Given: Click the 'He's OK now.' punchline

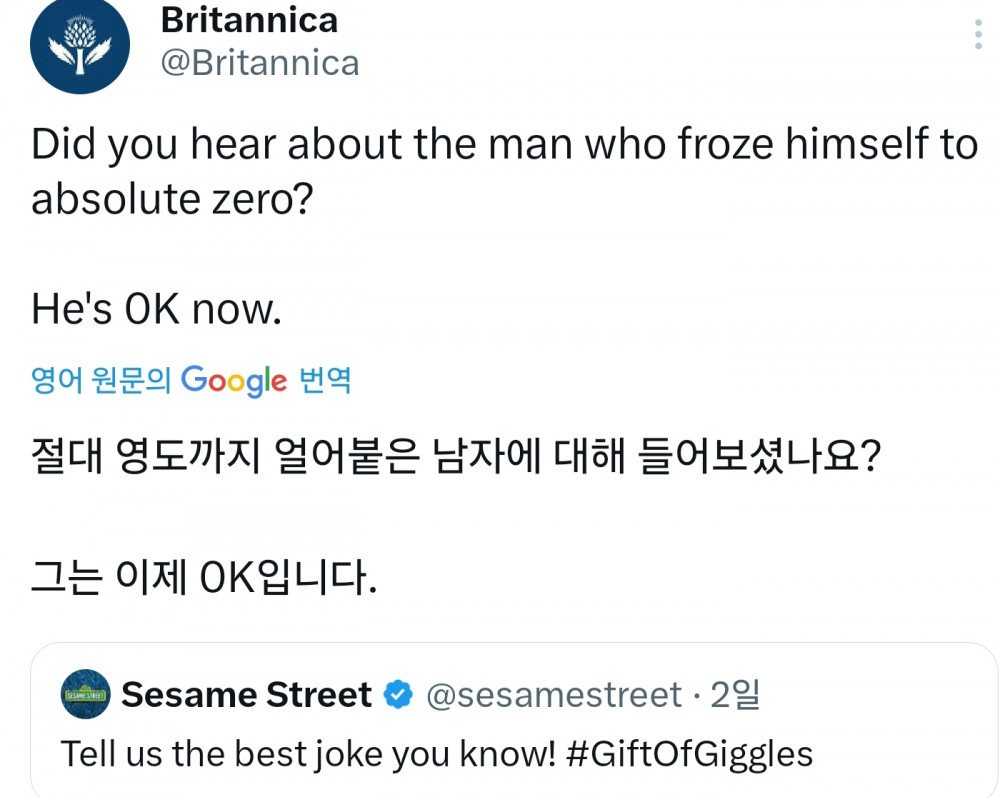Looking at the screenshot, I should click(157, 310).
